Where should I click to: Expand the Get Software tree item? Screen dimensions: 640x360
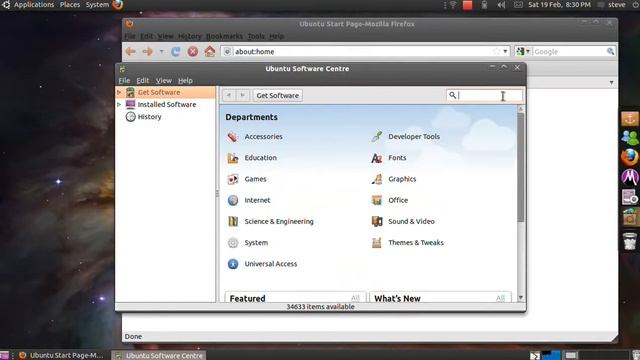(x=119, y=93)
